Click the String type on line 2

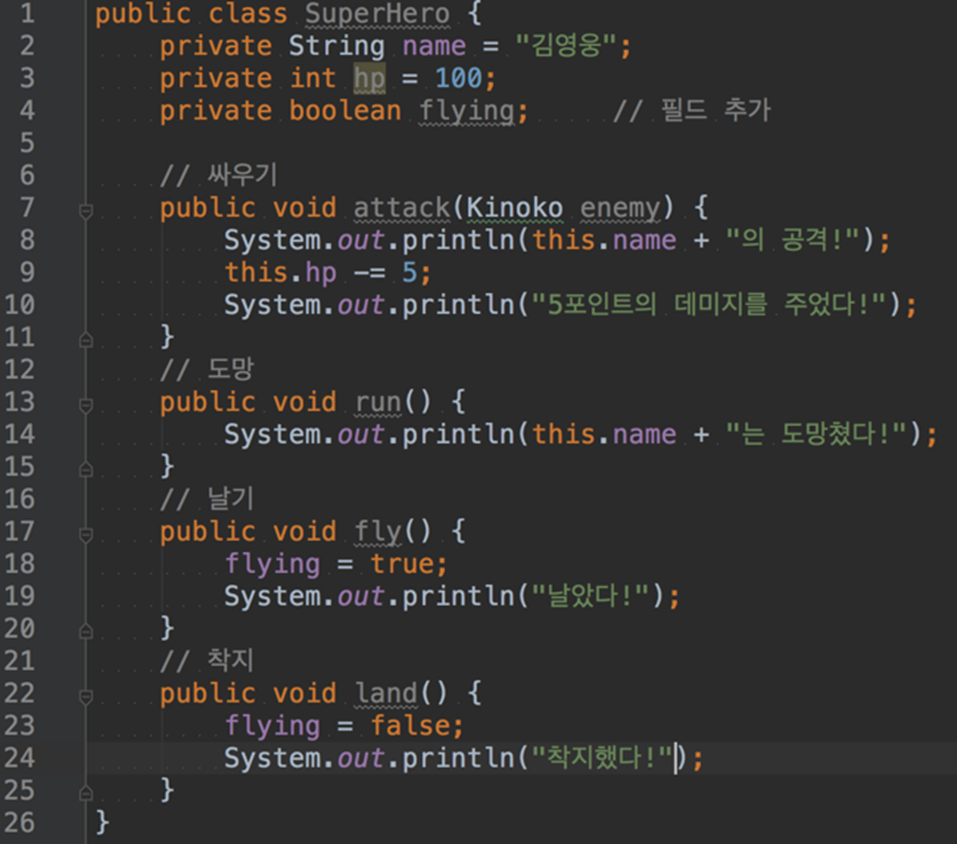tap(337, 47)
